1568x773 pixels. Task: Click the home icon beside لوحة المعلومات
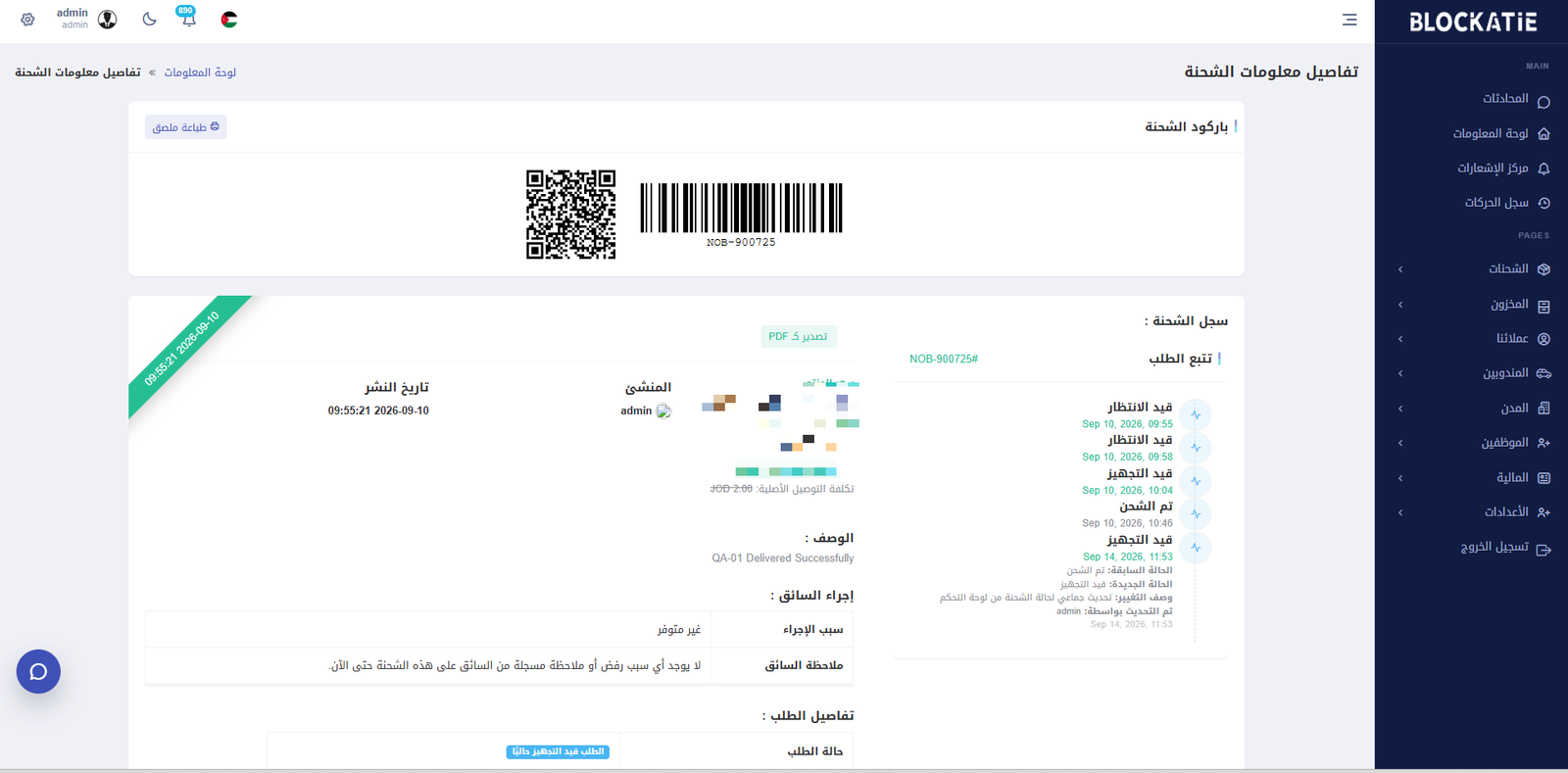(x=1543, y=134)
